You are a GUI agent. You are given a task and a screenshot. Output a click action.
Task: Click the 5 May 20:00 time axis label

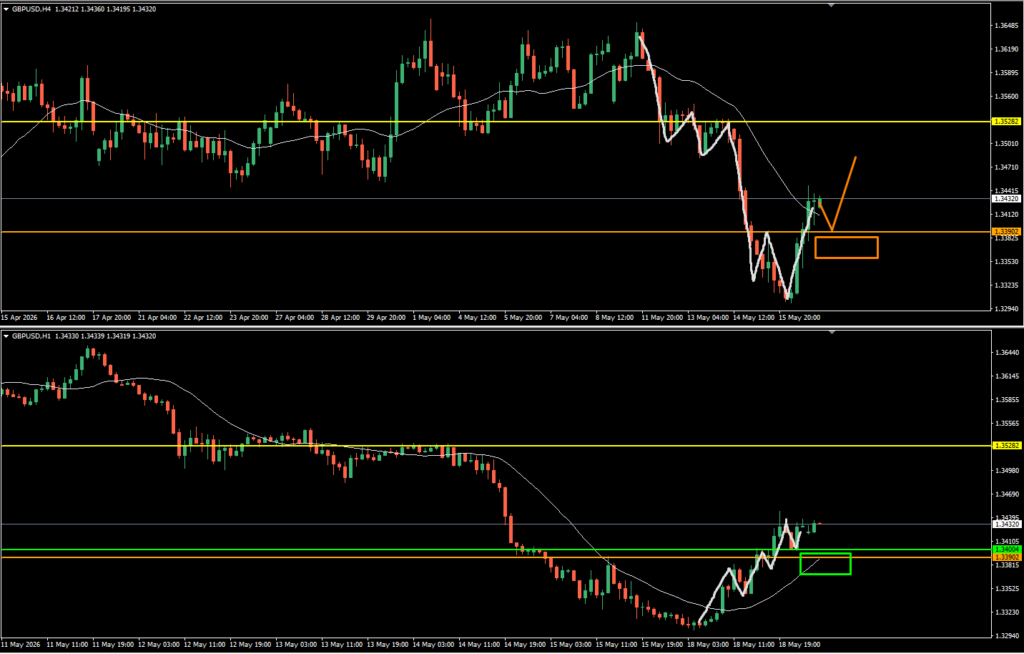(x=523, y=318)
